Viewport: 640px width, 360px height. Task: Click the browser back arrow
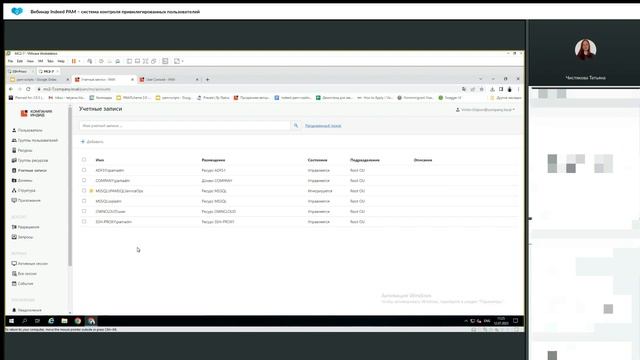click(x=11, y=89)
